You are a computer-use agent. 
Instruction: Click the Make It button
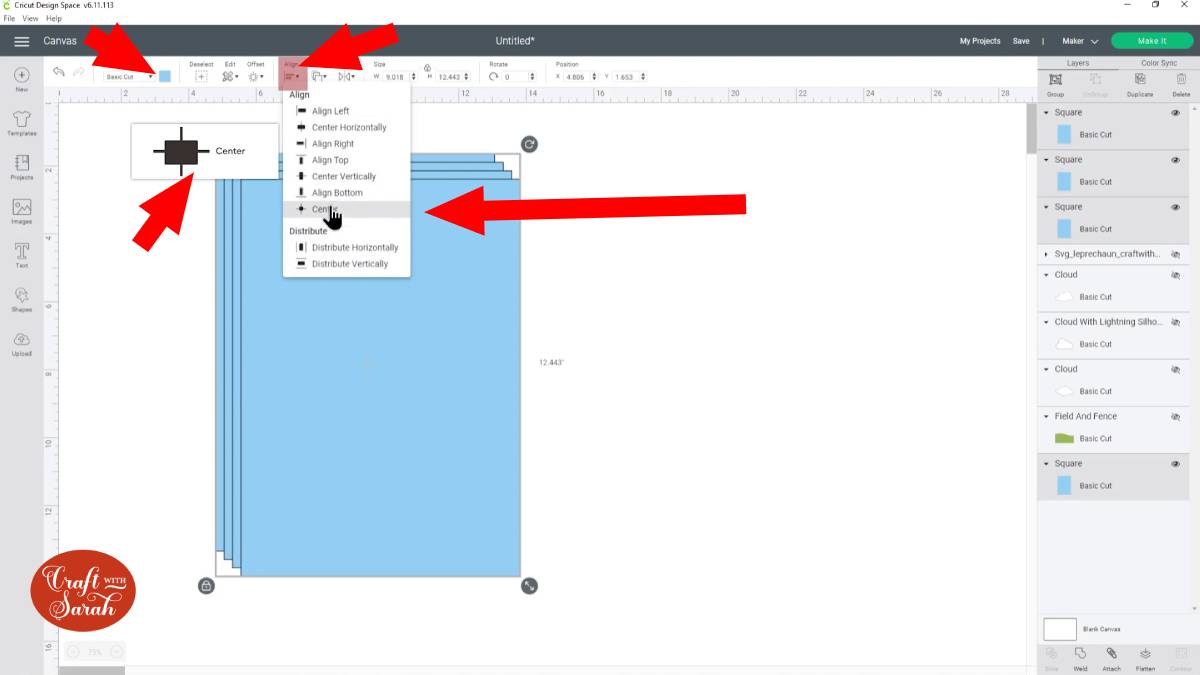click(x=1152, y=41)
